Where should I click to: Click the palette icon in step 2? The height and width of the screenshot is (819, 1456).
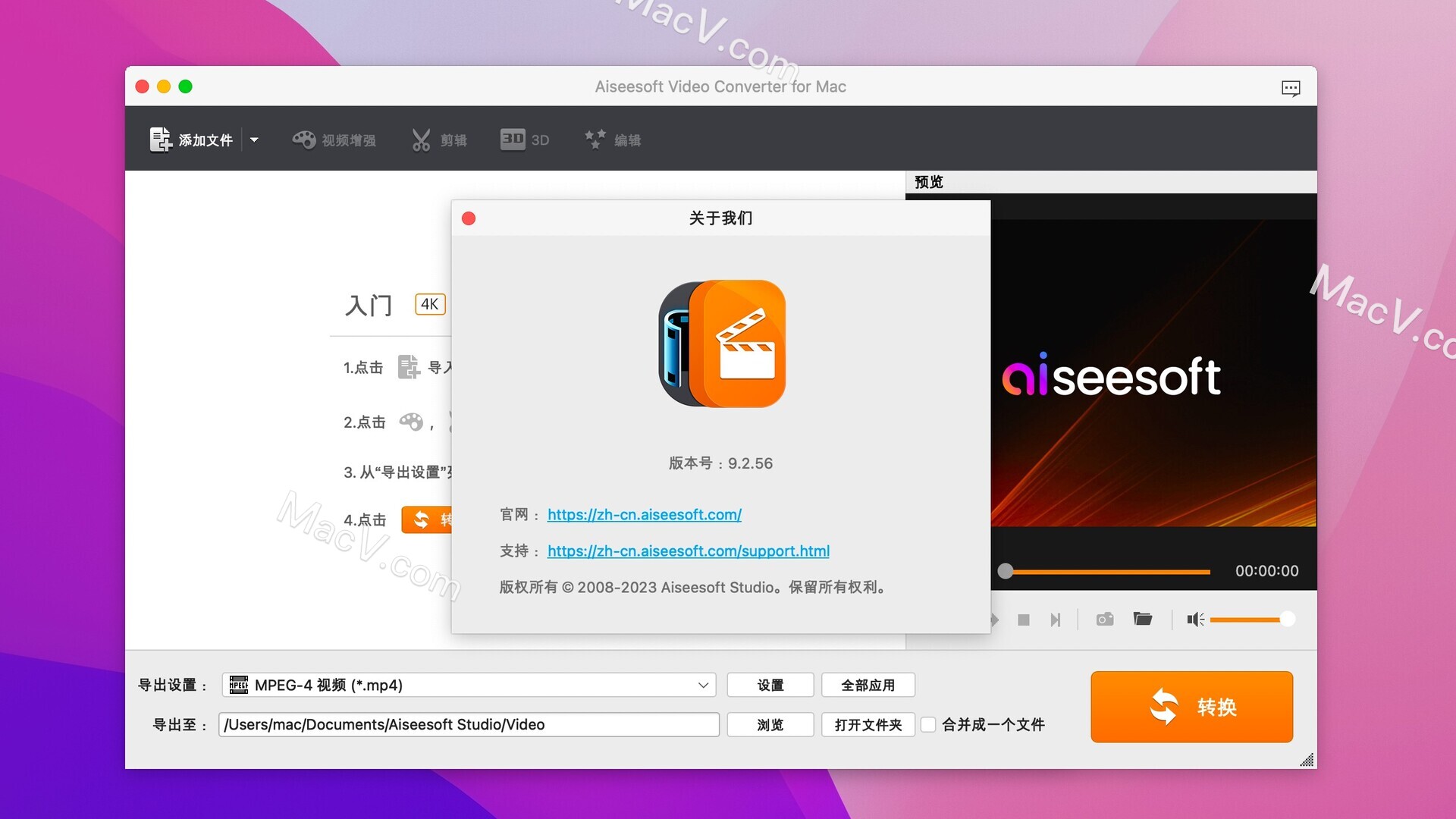click(x=411, y=422)
